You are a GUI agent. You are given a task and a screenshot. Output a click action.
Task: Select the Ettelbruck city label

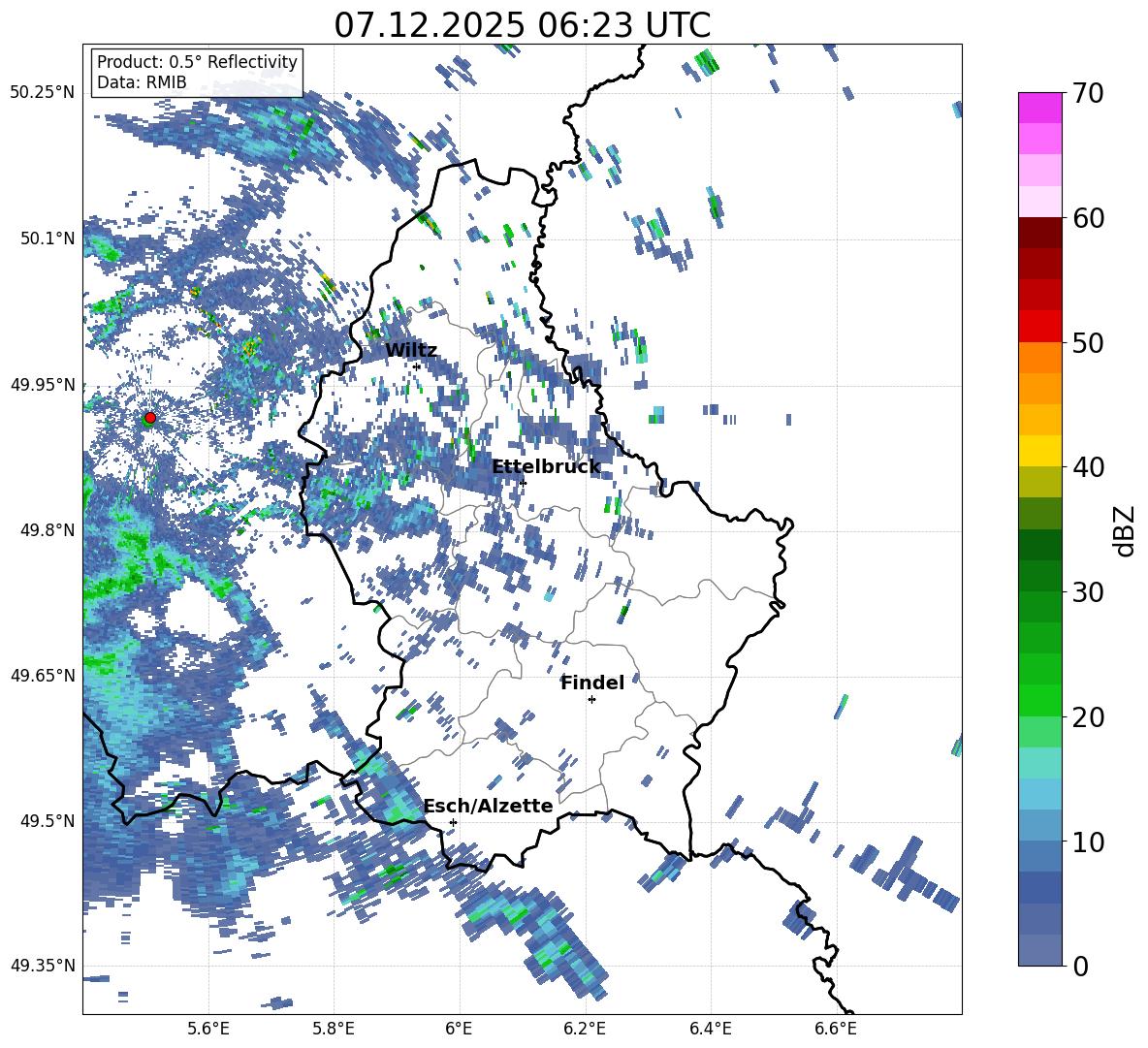click(x=546, y=467)
